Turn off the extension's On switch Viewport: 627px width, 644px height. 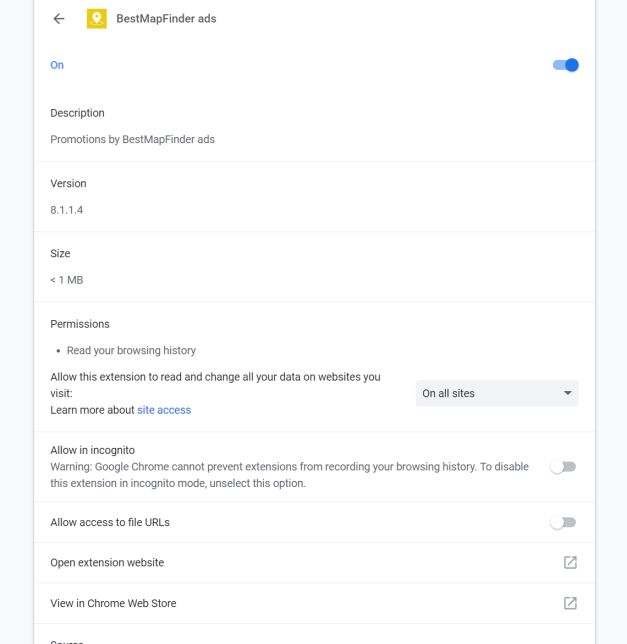click(565, 66)
